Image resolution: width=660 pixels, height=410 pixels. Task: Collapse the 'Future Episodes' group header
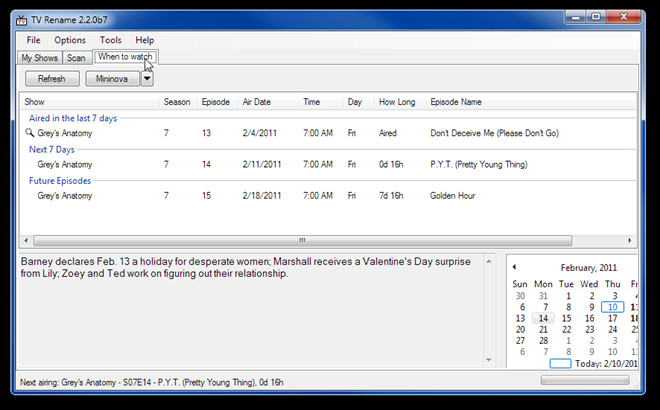(60, 181)
